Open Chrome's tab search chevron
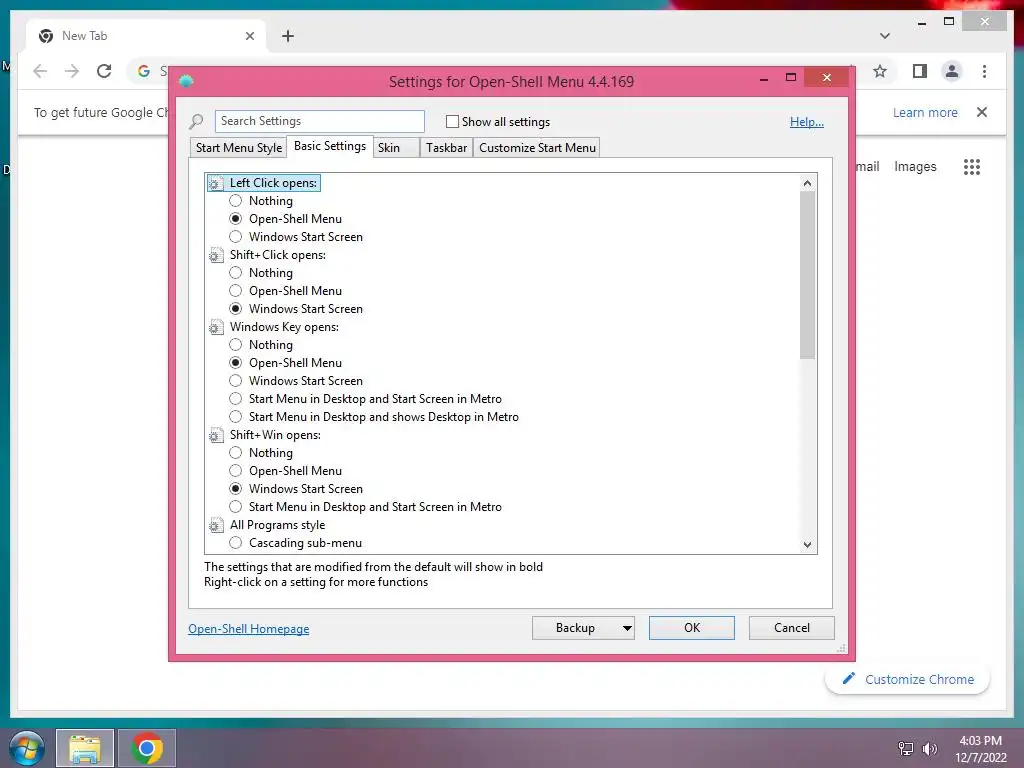The width and height of the screenshot is (1024, 768). 884,36
